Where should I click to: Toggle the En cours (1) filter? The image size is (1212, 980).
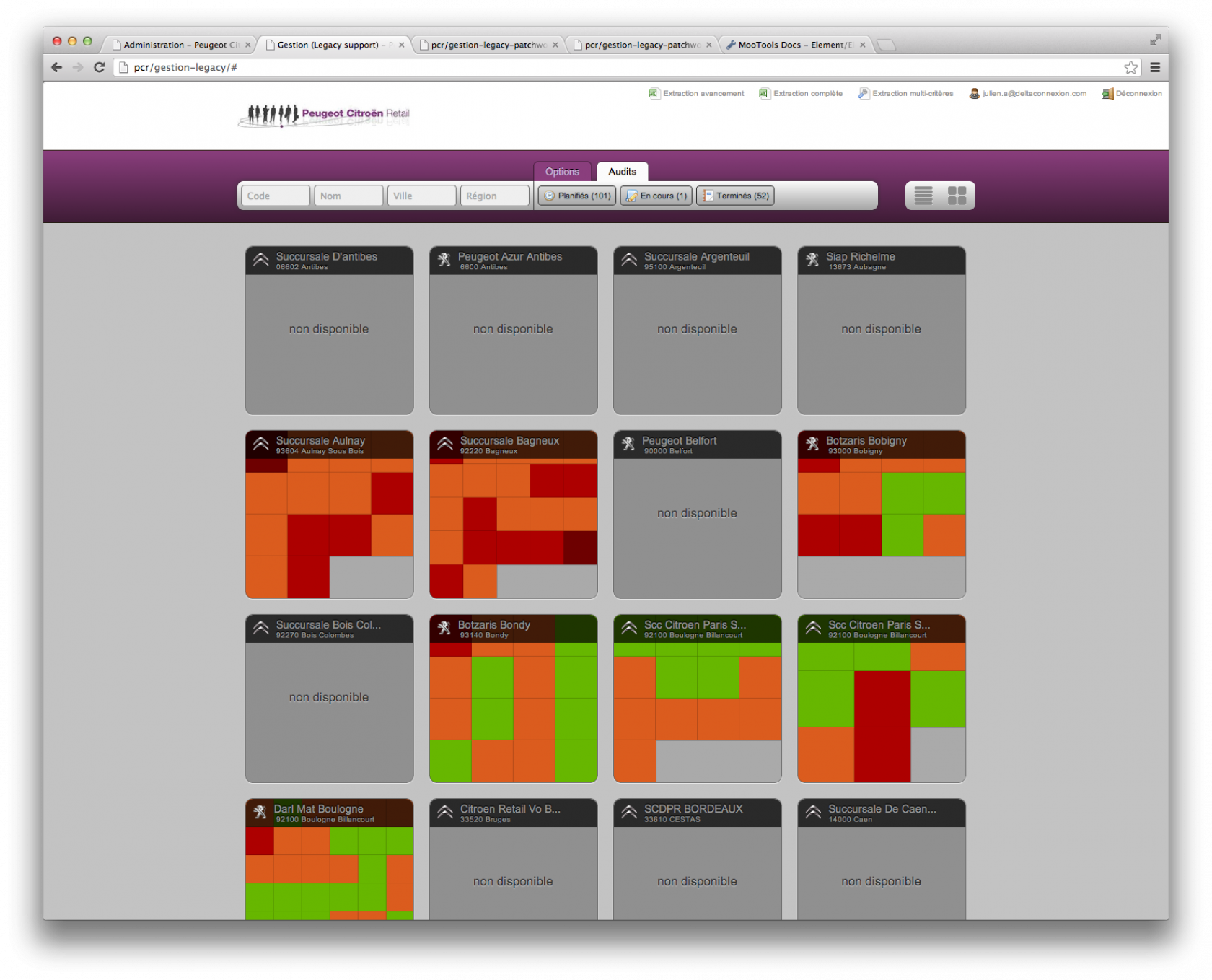(656, 196)
